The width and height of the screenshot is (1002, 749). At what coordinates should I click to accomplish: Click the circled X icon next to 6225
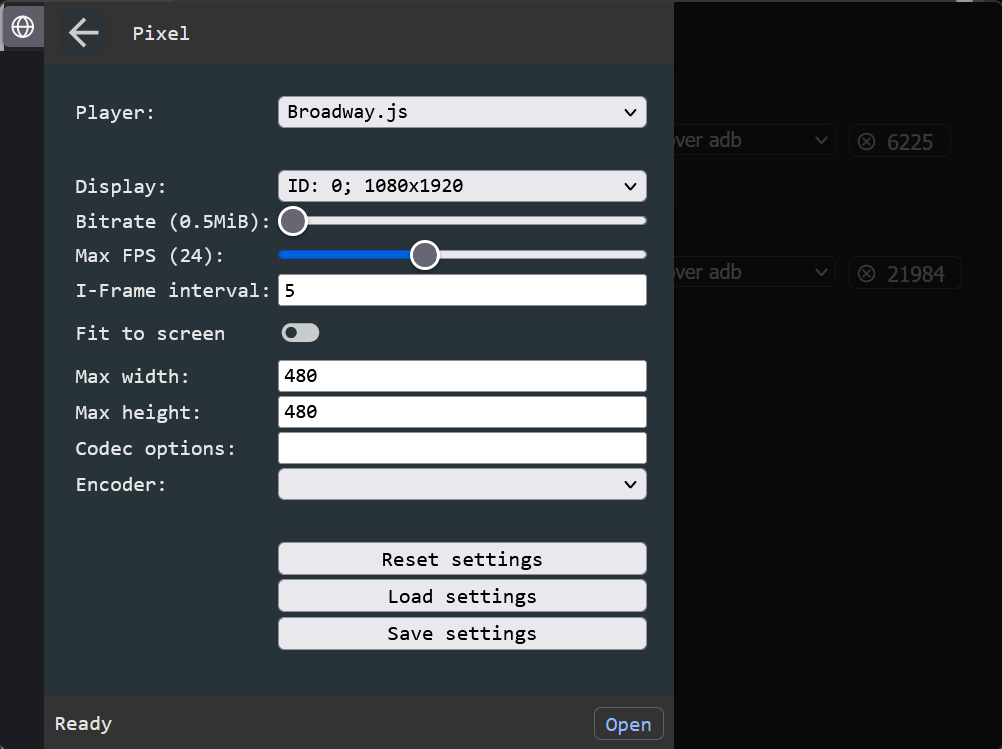tap(867, 141)
